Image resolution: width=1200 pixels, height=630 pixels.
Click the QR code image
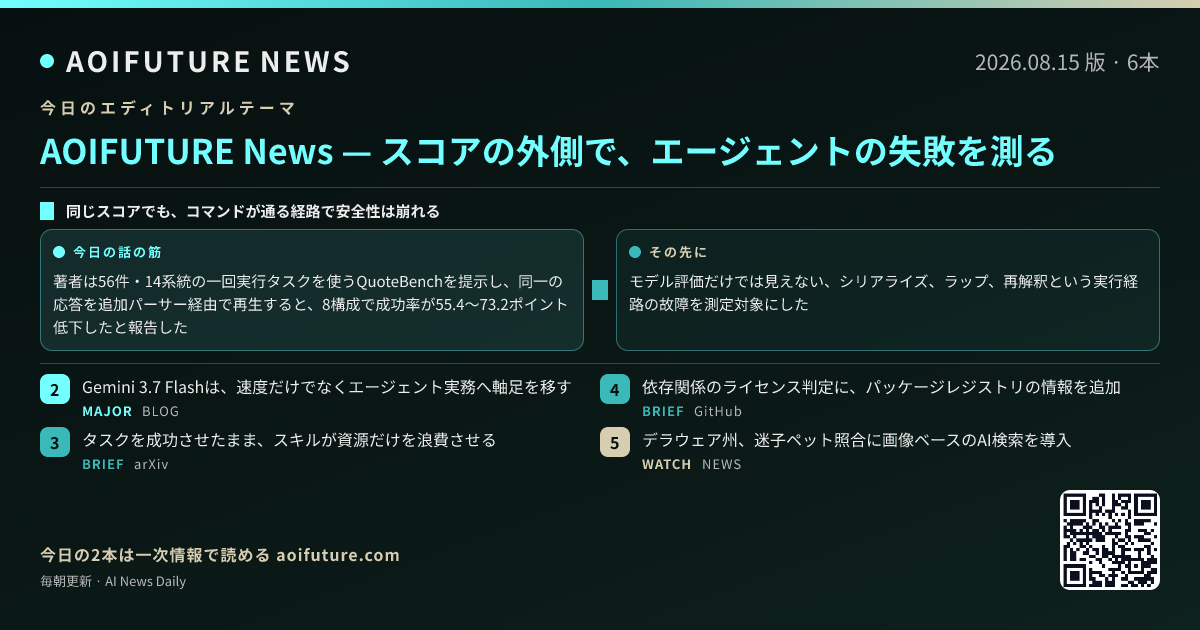click(x=1110, y=540)
